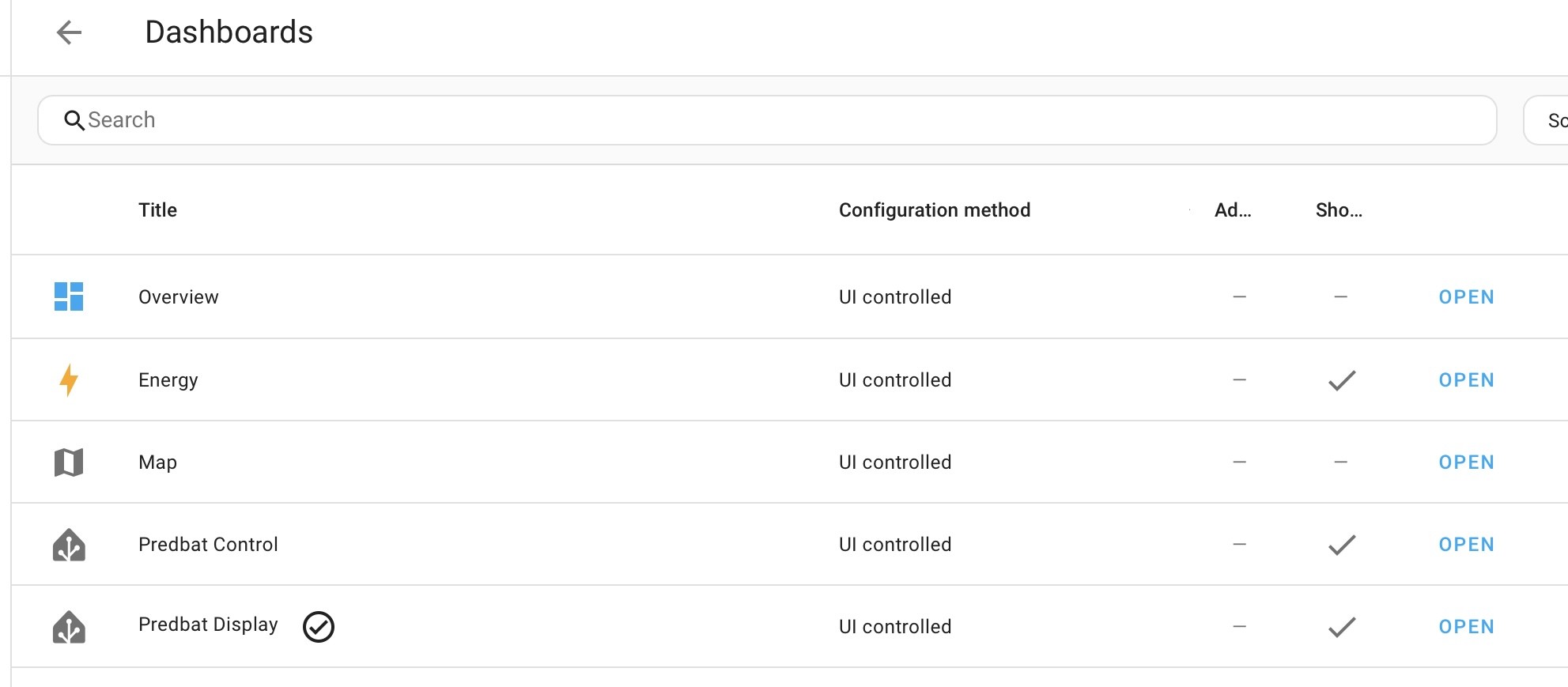
Task: Click the Overview dashboard grid icon
Action: point(69,296)
